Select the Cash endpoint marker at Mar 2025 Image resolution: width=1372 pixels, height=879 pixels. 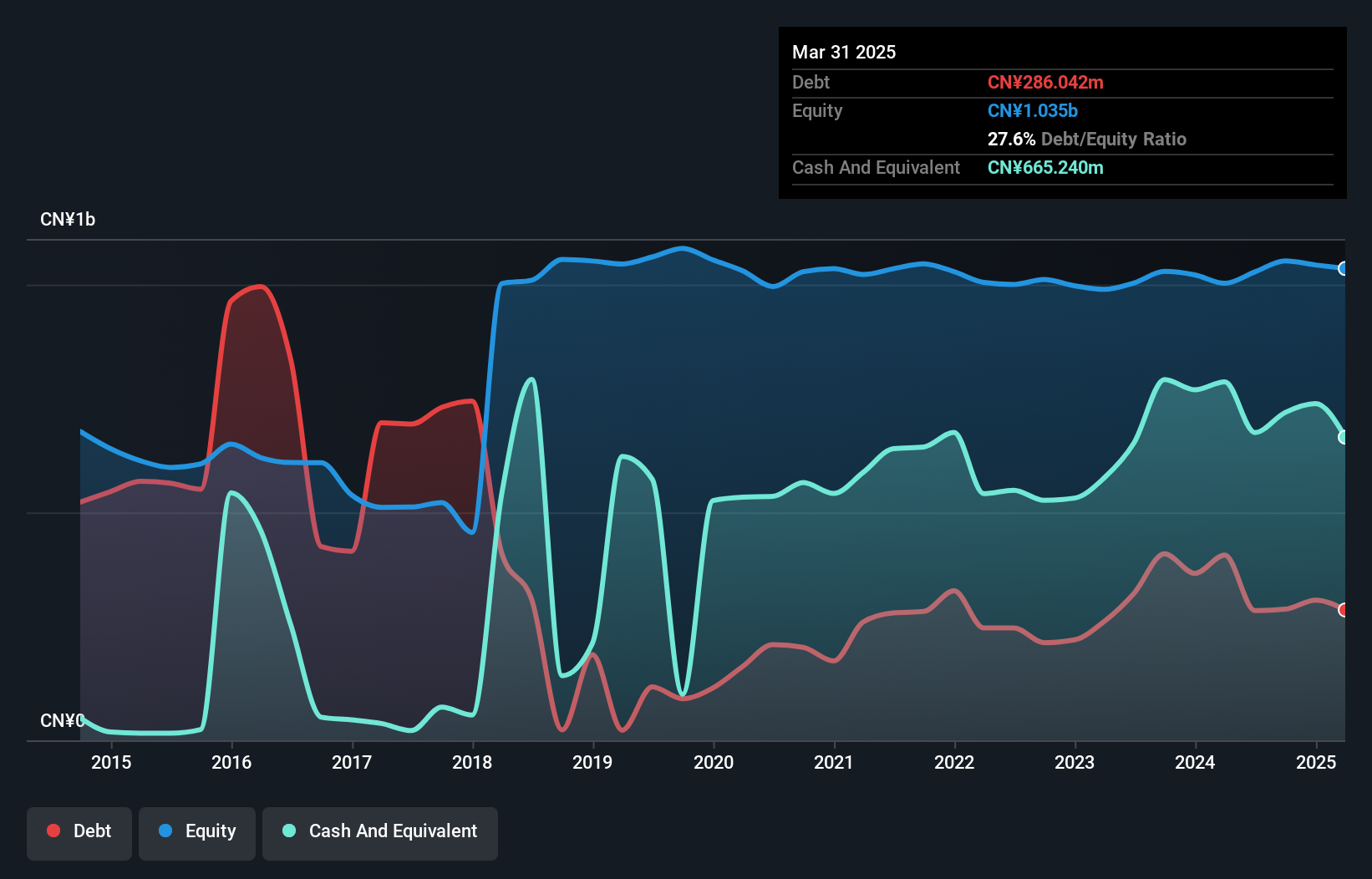point(1344,437)
